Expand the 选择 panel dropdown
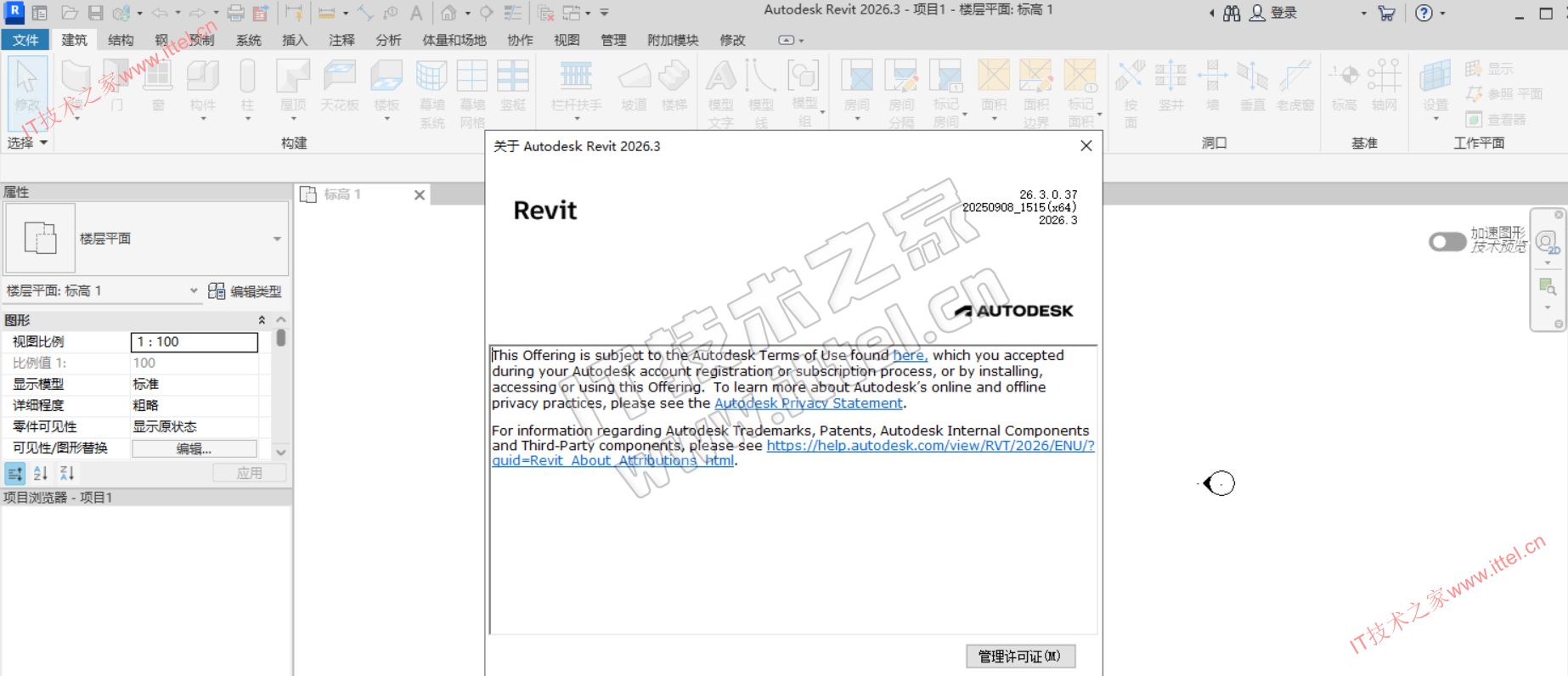1568x676 pixels. click(x=27, y=143)
